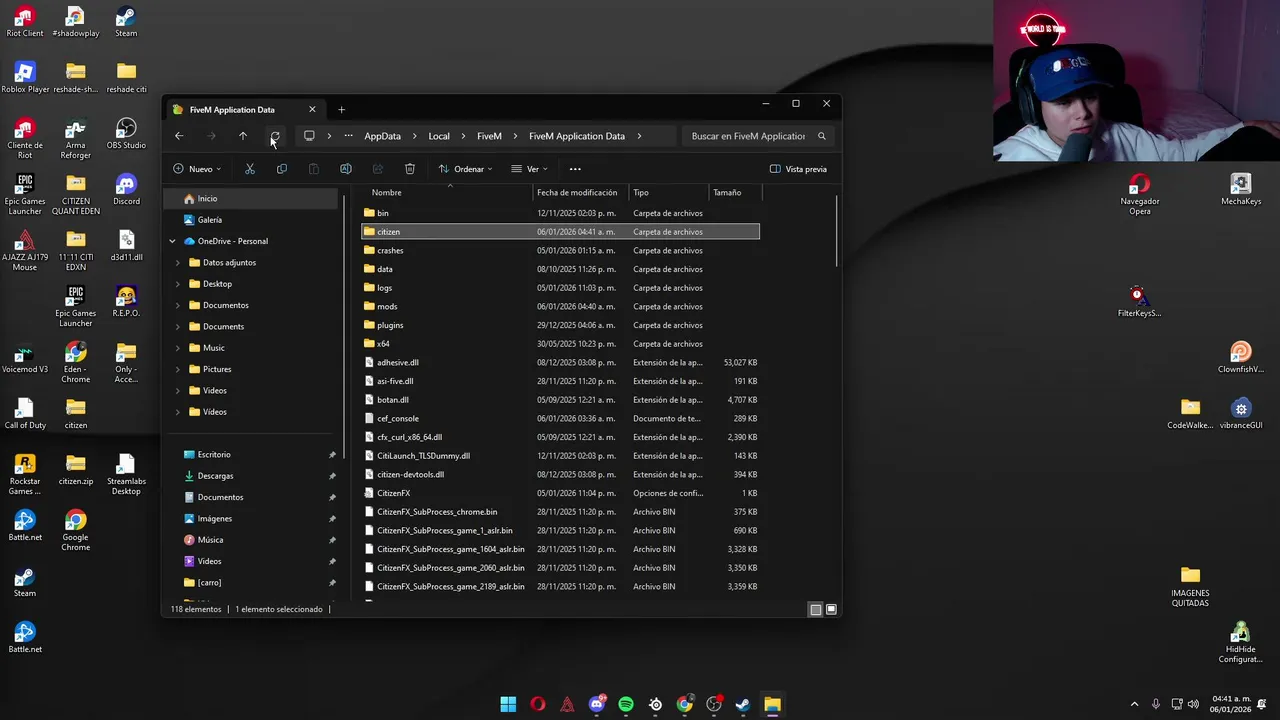
Task: Open Opera browser from taskbar
Action: [x=538, y=704]
